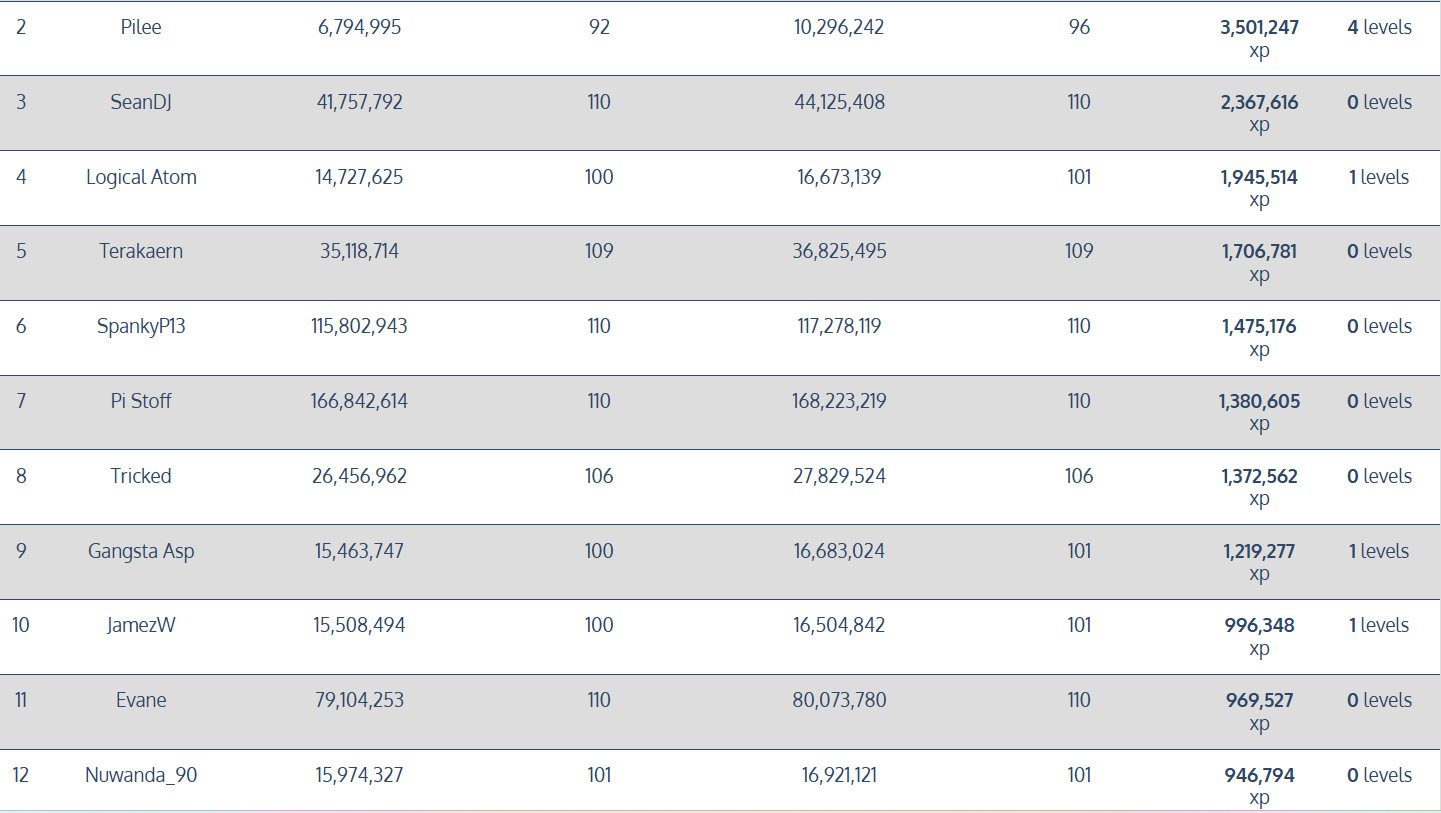Open Nuwanda_90's player profile
The image size is (1441, 813).
pyautogui.click(x=141, y=775)
